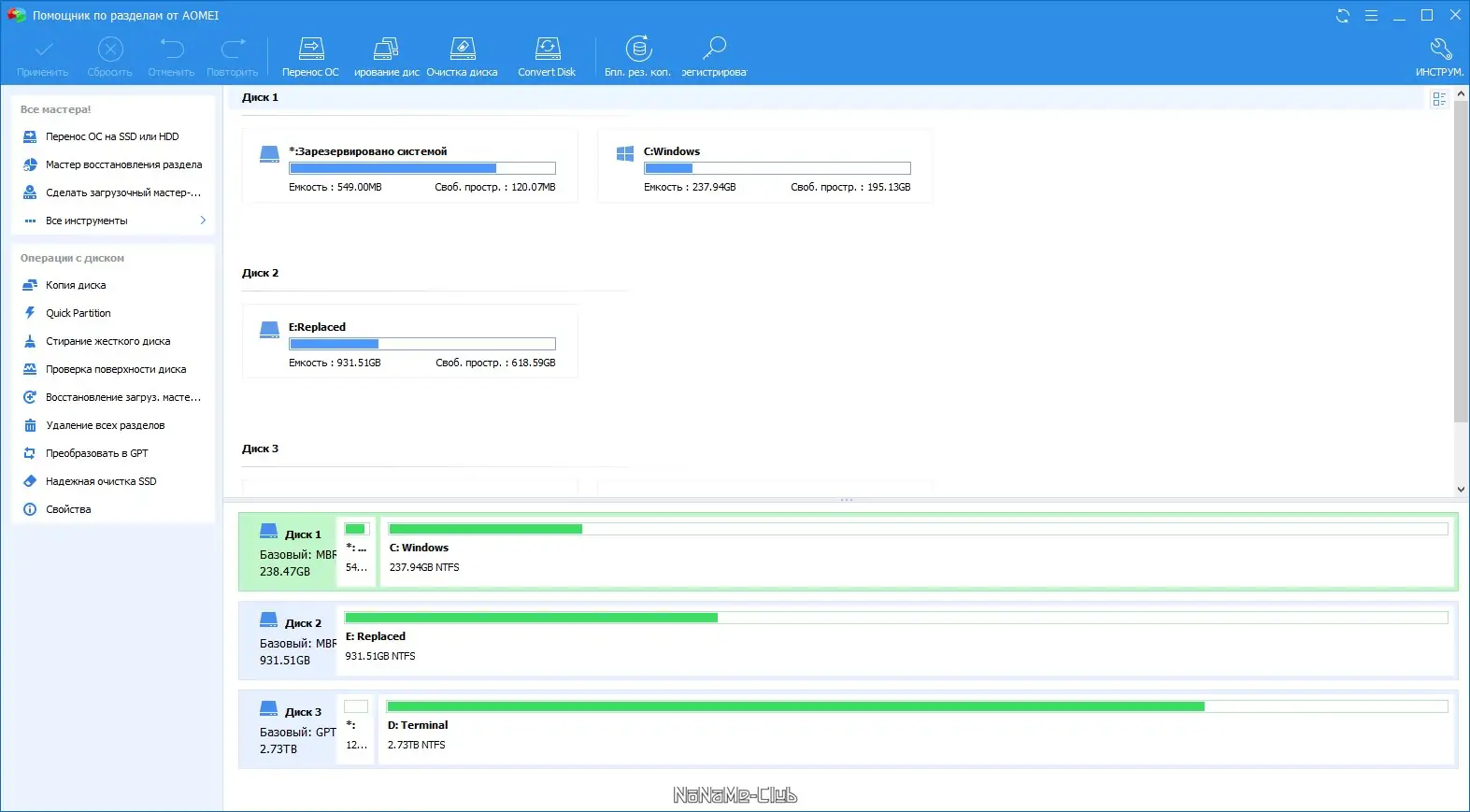Select Восстановление загруз. мастера operation
Screen dimensions: 1470x812
114,397
